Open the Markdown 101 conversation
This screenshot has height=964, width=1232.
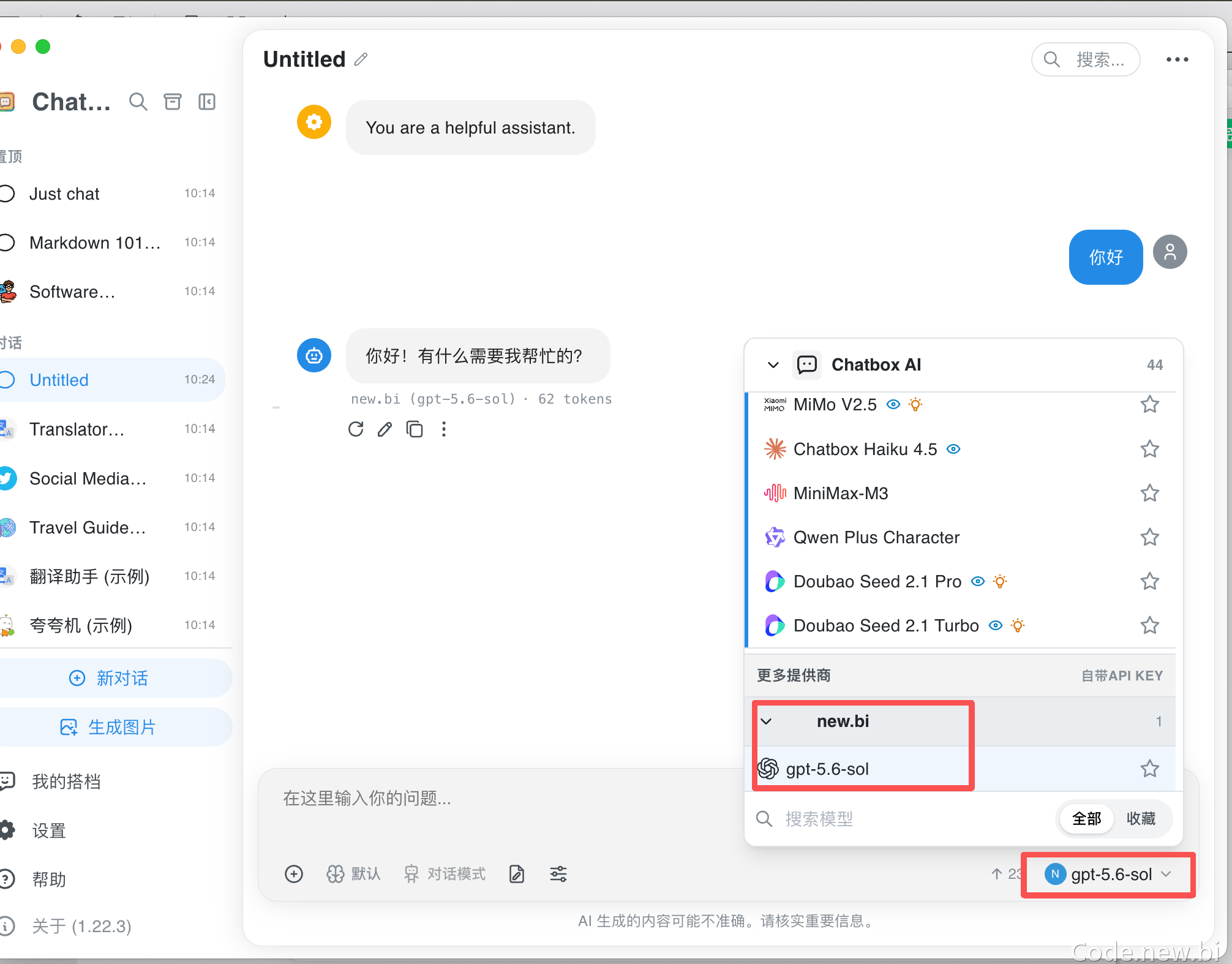pyautogui.click(x=111, y=243)
